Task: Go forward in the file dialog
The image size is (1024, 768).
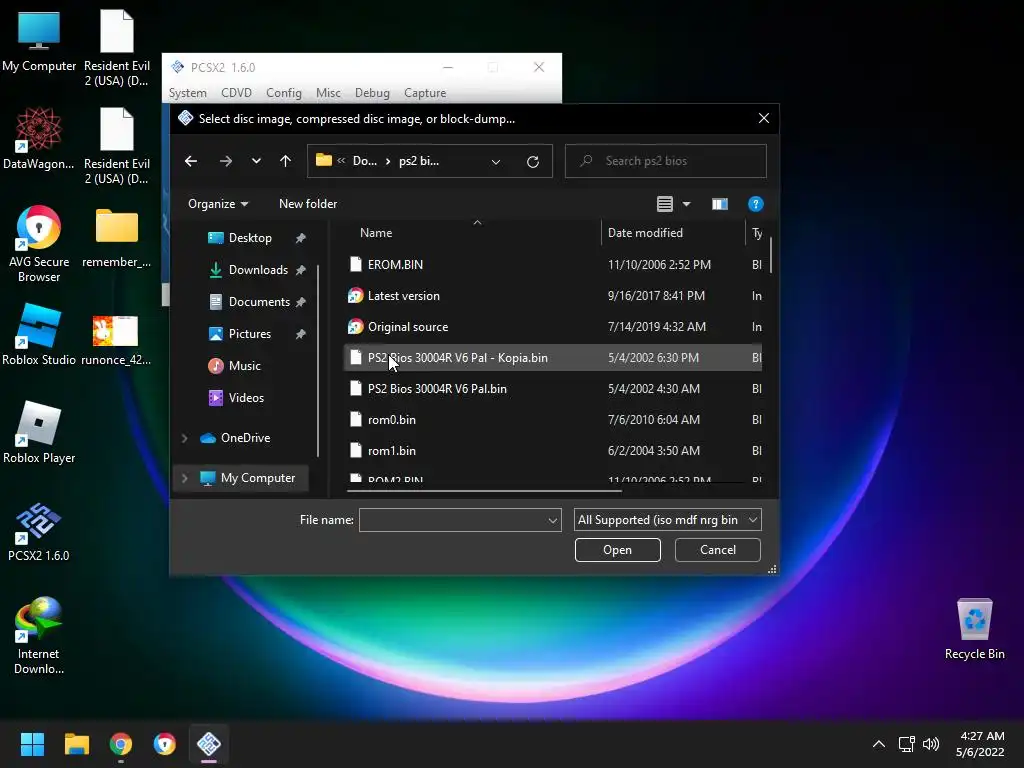Action: coord(225,161)
